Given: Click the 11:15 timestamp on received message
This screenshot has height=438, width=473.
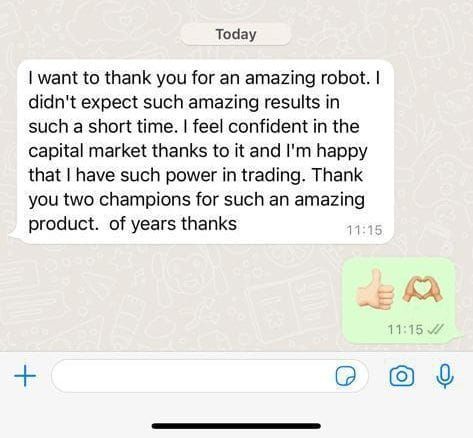Looking at the screenshot, I should 364,230.
